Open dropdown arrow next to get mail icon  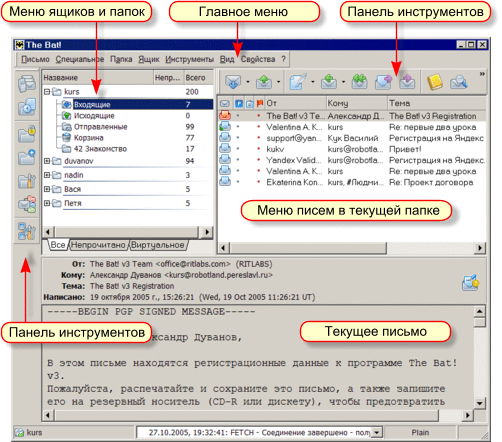(248, 82)
